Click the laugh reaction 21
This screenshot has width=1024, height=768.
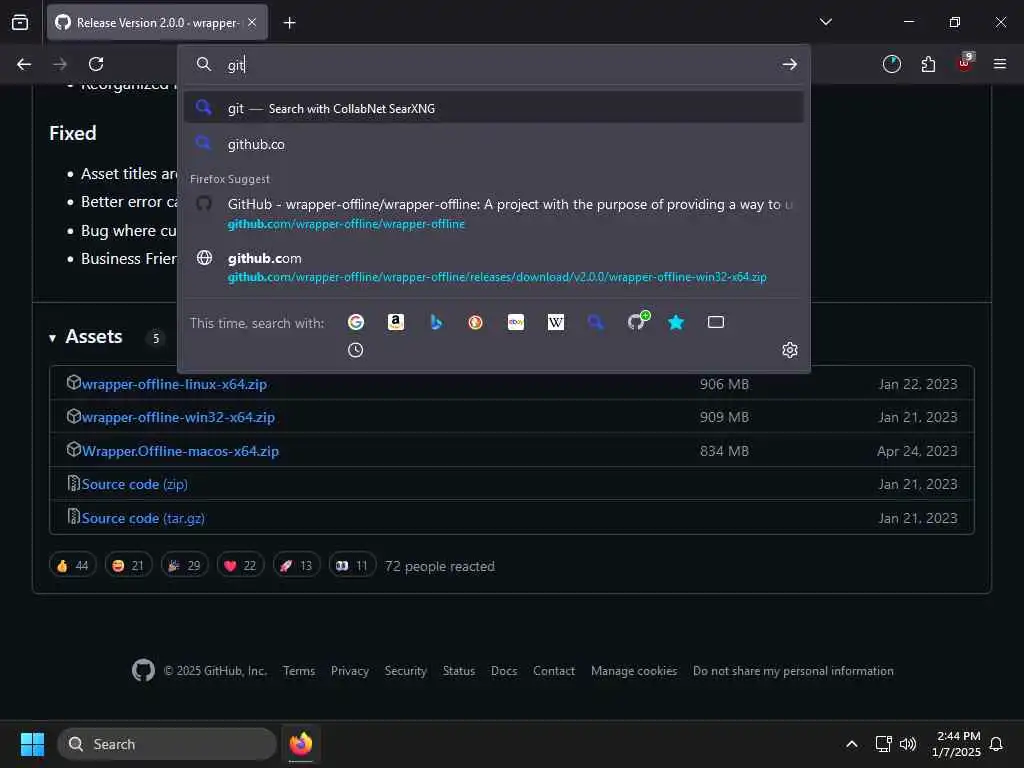point(128,566)
